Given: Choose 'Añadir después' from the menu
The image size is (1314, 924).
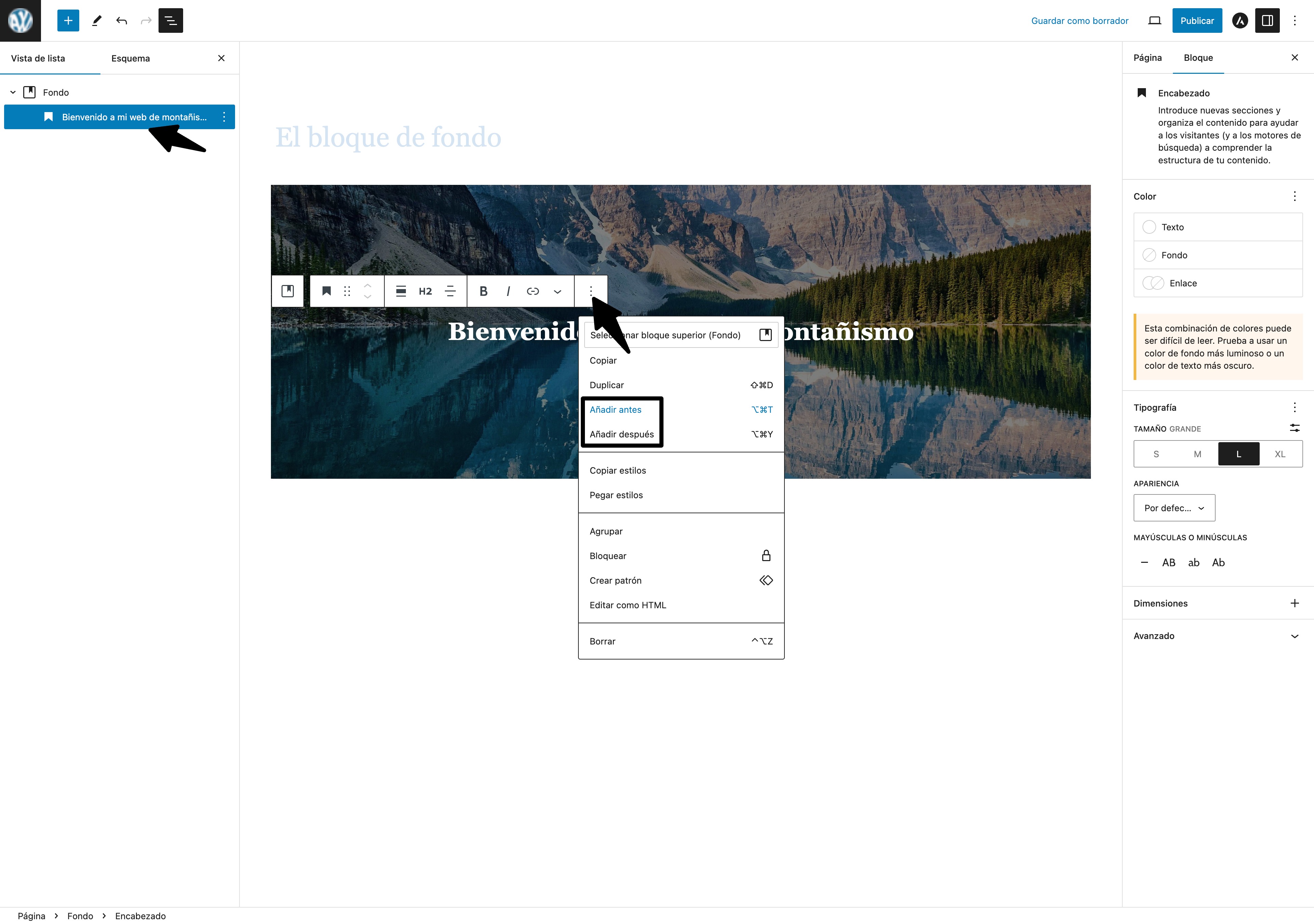Looking at the screenshot, I should 621,434.
